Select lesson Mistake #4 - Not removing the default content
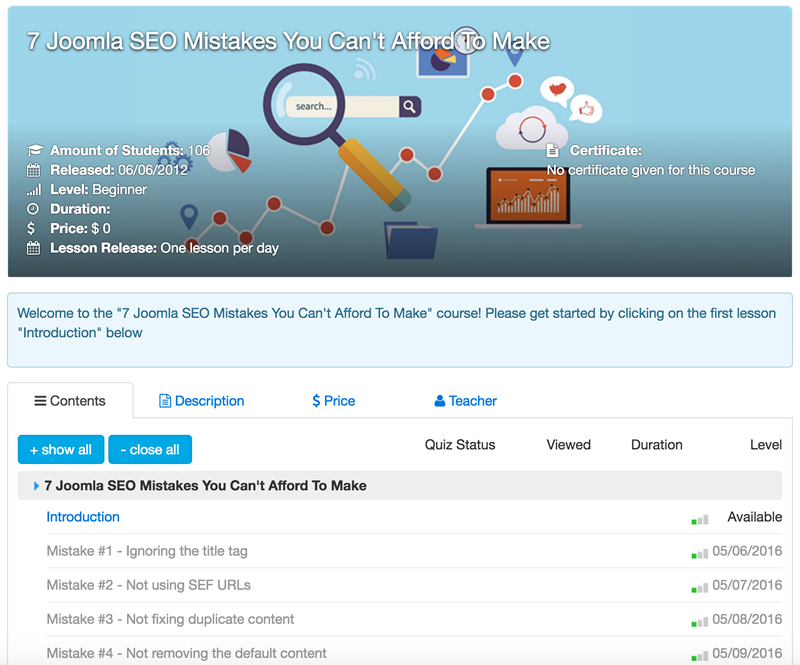800x665 pixels. [186, 653]
